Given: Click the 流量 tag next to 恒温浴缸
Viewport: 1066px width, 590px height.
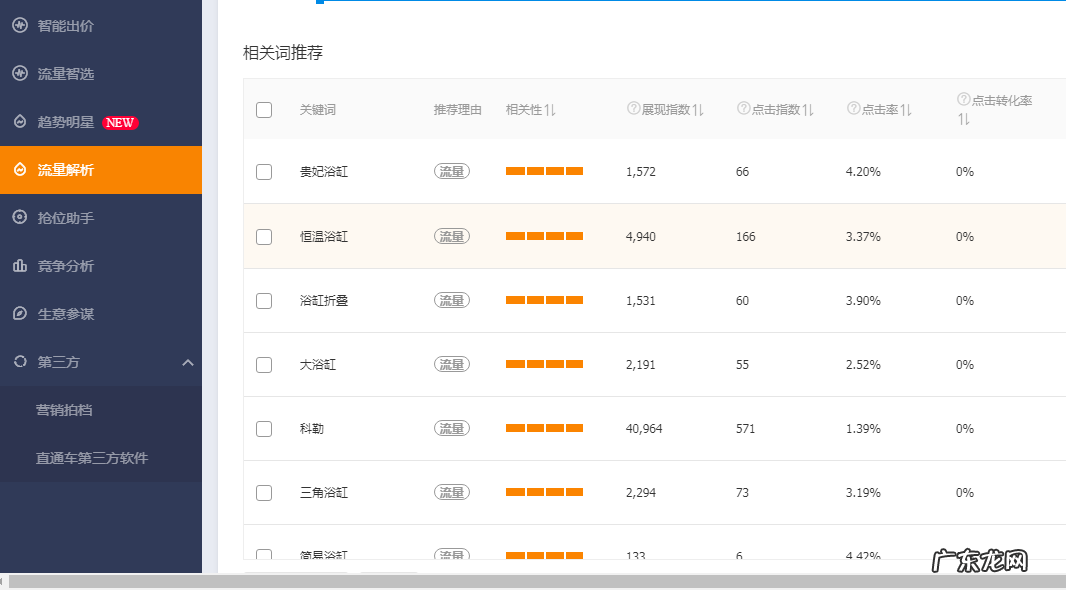Looking at the screenshot, I should [x=451, y=236].
